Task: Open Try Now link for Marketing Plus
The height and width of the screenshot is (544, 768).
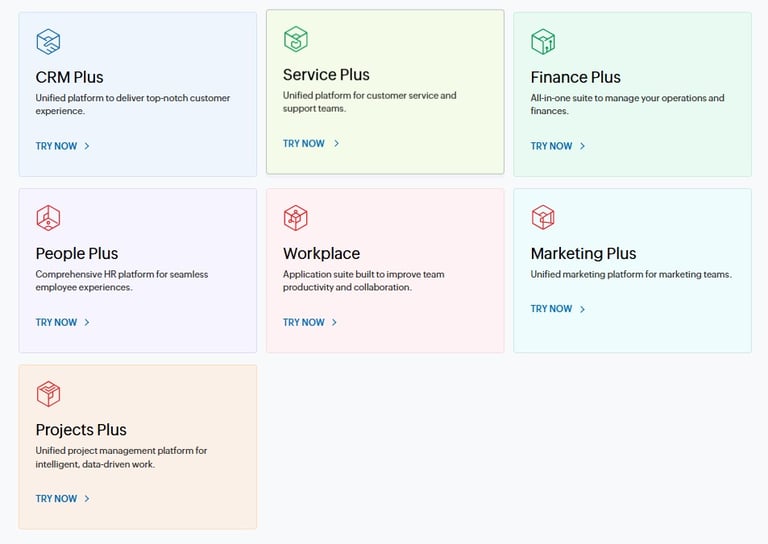Action: pos(551,309)
